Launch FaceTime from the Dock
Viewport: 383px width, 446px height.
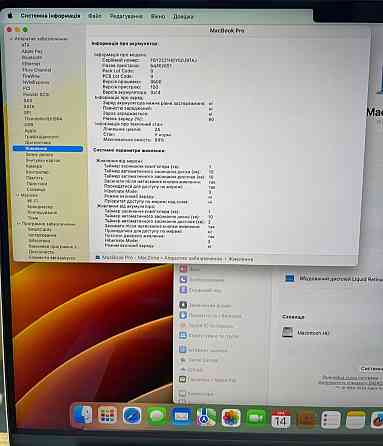[x=256, y=418]
